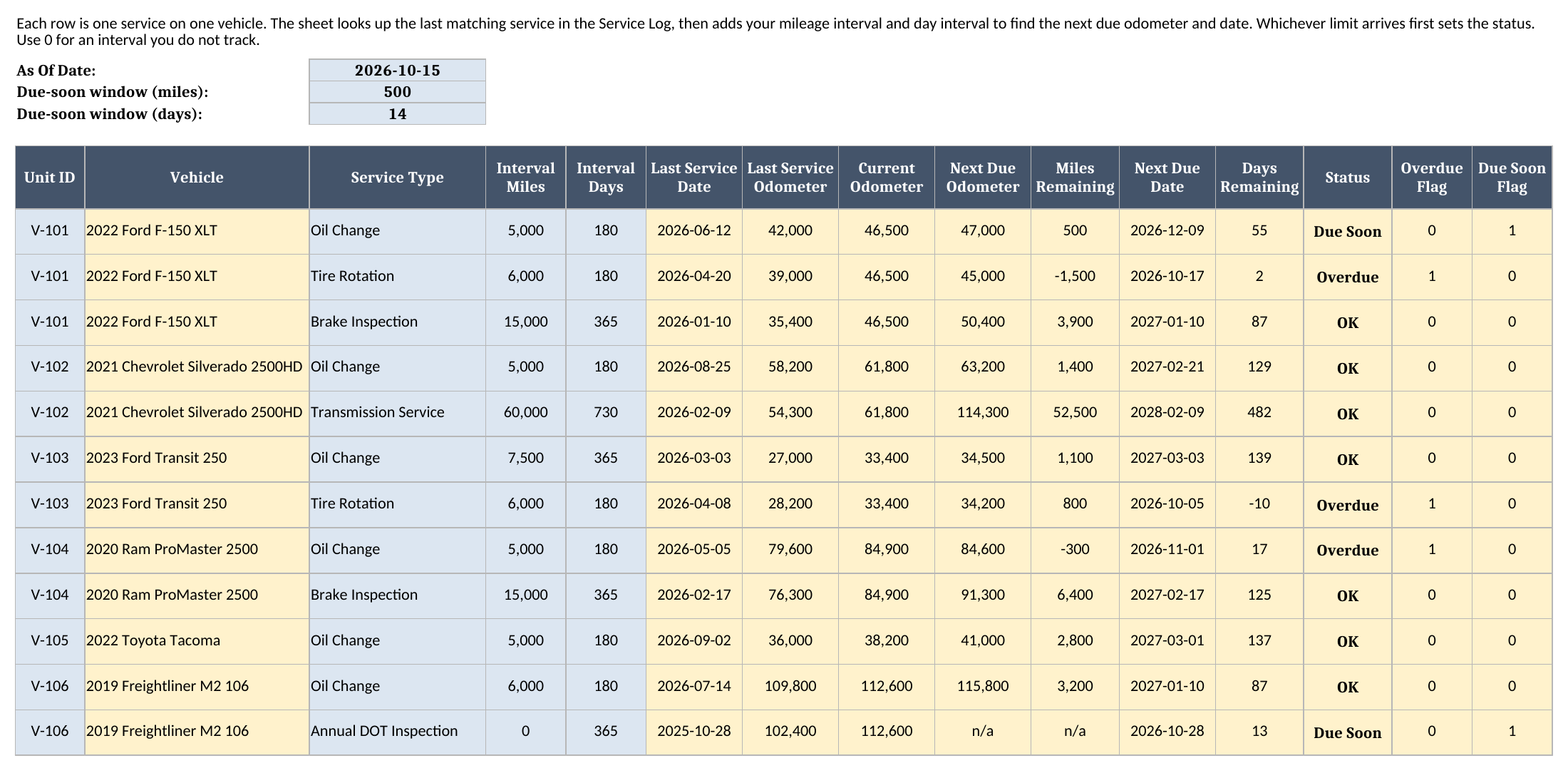Click the miles remaining value -300
Image resolution: width=1568 pixels, height=773 pixels.
pyautogui.click(x=1075, y=550)
